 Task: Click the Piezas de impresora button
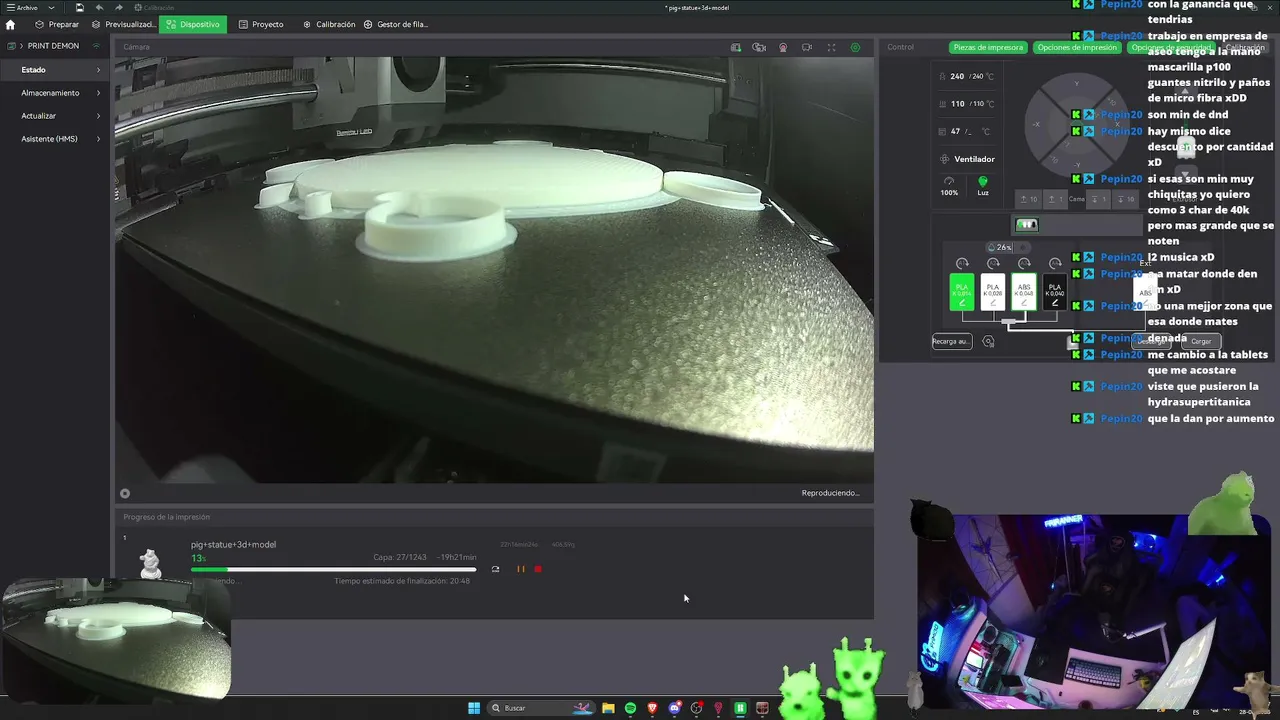tap(988, 47)
